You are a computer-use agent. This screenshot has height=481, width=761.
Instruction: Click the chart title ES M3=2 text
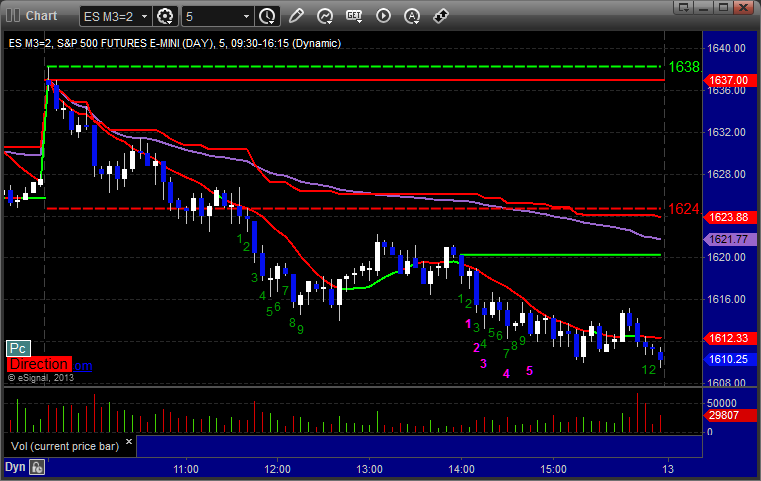click(175, 43)
